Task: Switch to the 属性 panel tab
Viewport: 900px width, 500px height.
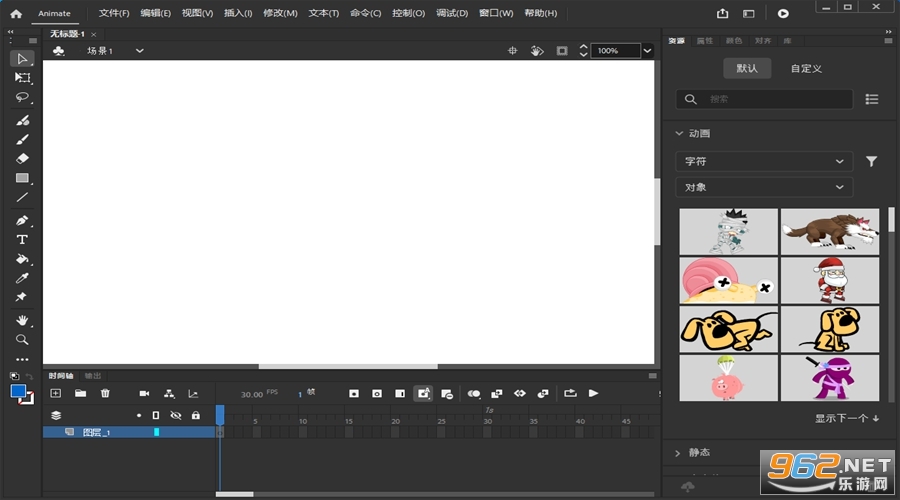Action: (x=705, y=41)
